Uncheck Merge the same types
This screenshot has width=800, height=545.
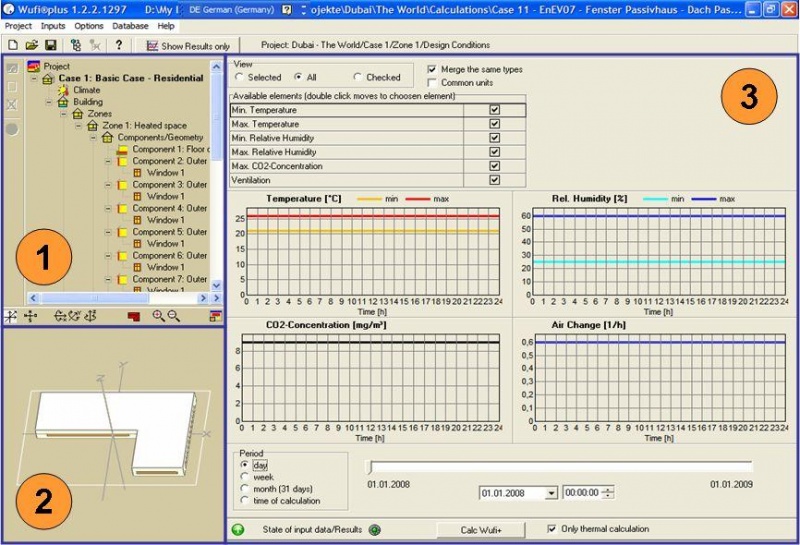(432, 69)
